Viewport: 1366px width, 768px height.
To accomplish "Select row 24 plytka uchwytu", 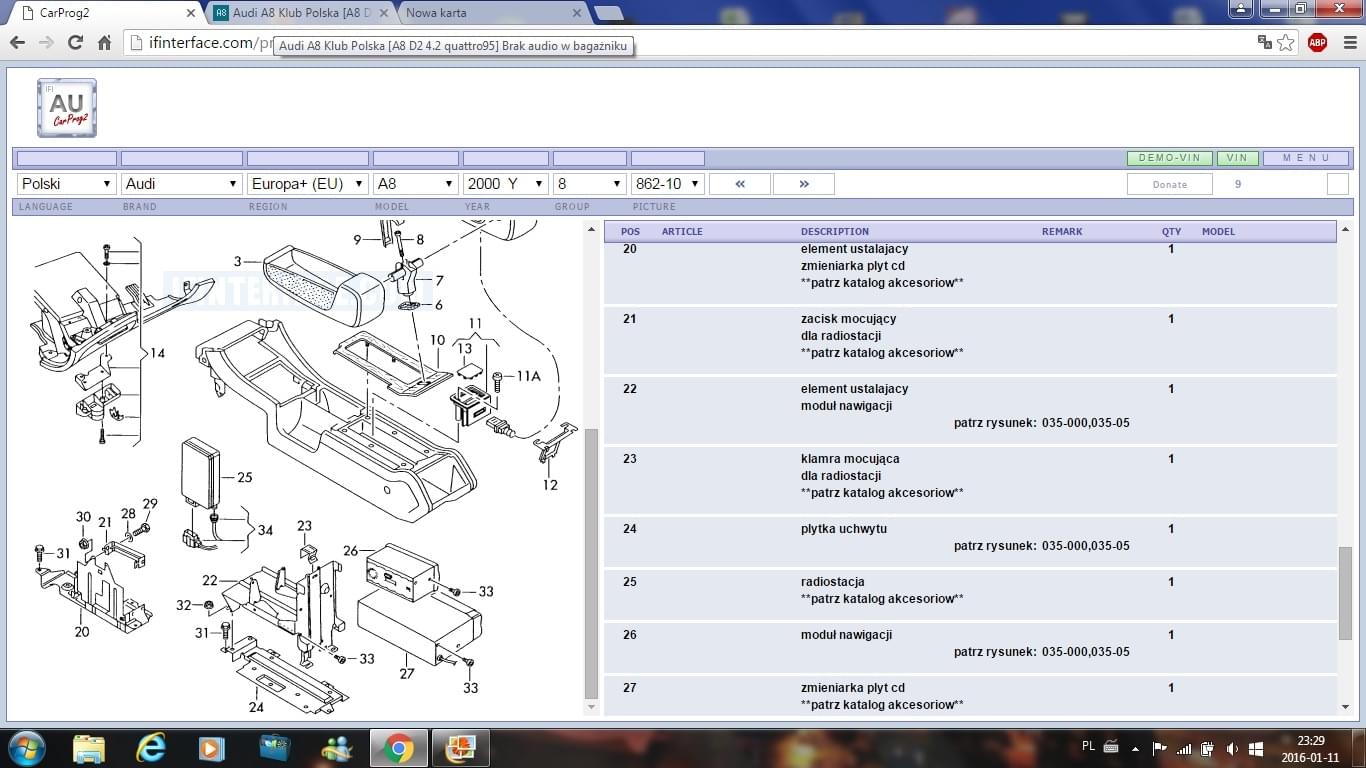I will [970, 543].
